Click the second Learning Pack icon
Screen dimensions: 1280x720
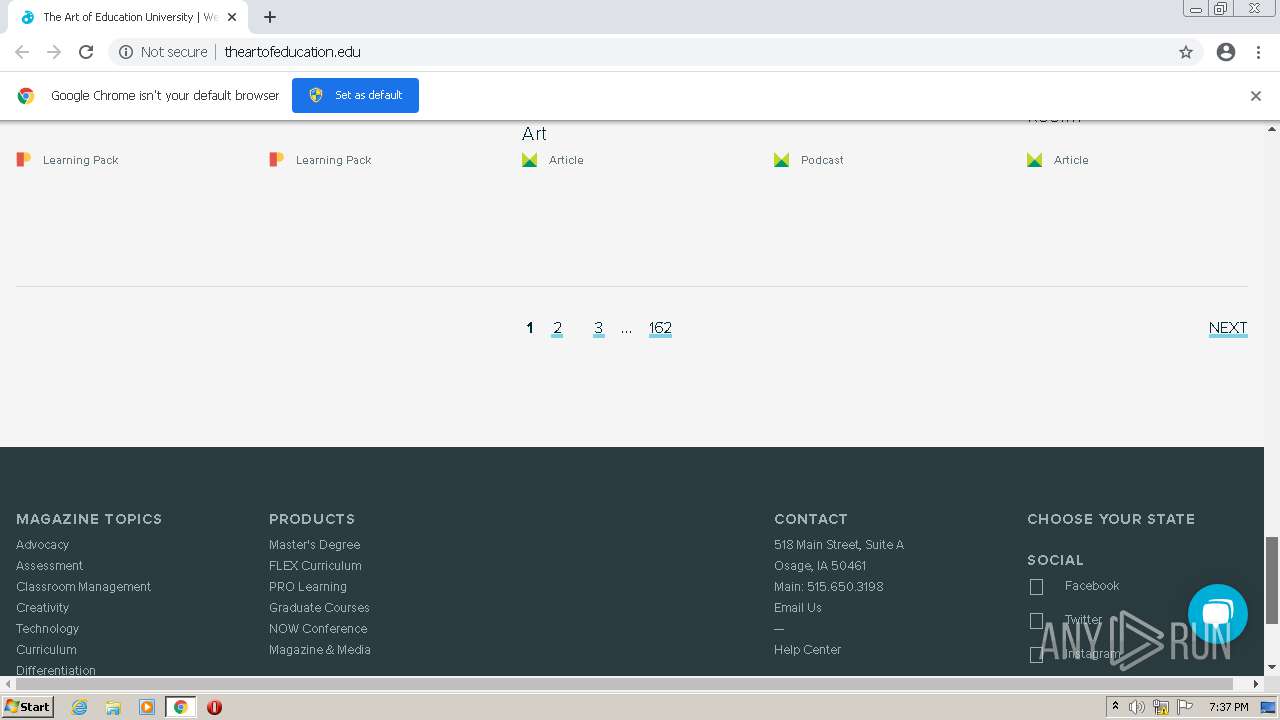click(277, 159)
